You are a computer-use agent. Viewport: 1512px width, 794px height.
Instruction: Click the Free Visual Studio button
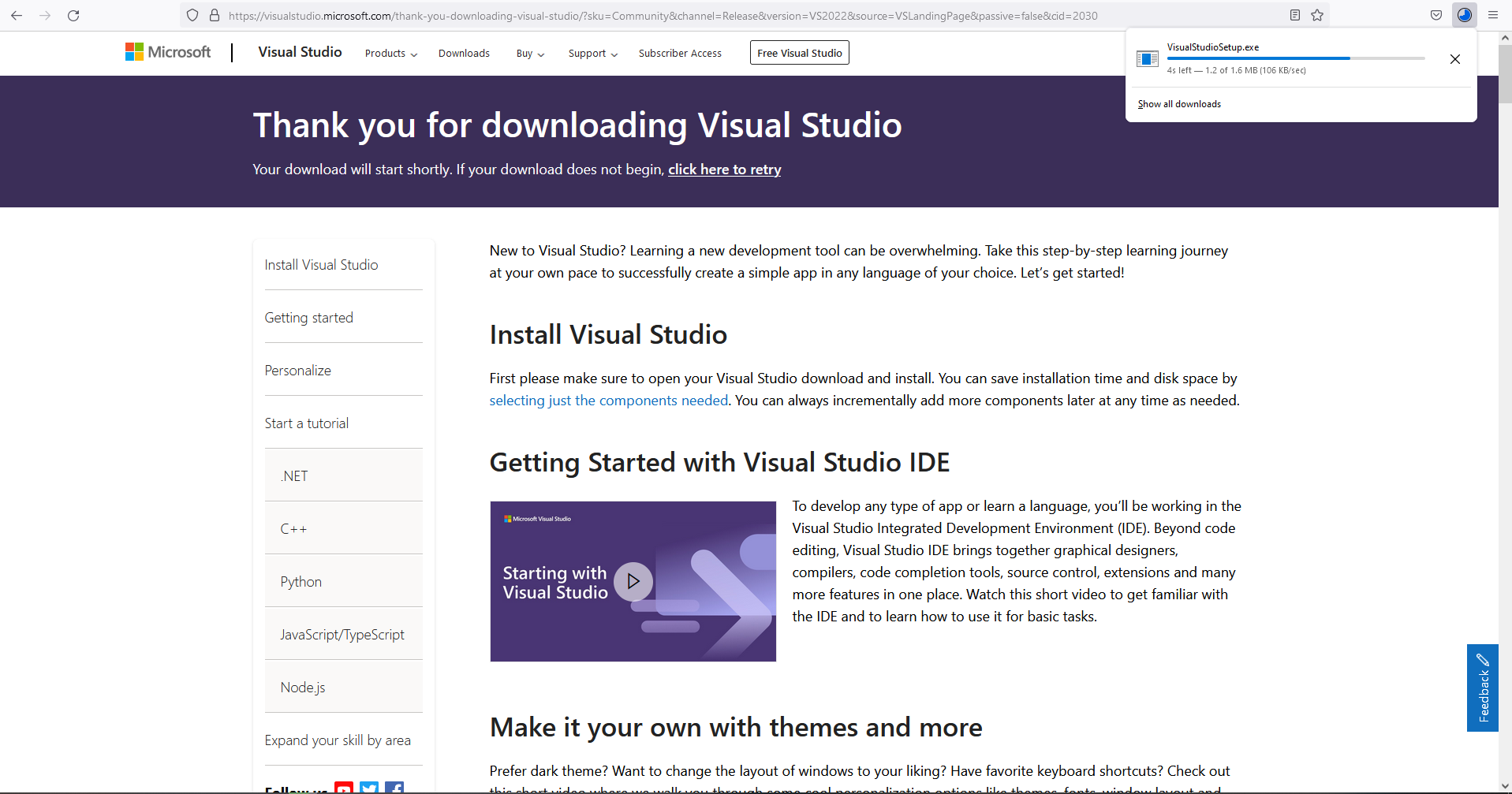800,53
